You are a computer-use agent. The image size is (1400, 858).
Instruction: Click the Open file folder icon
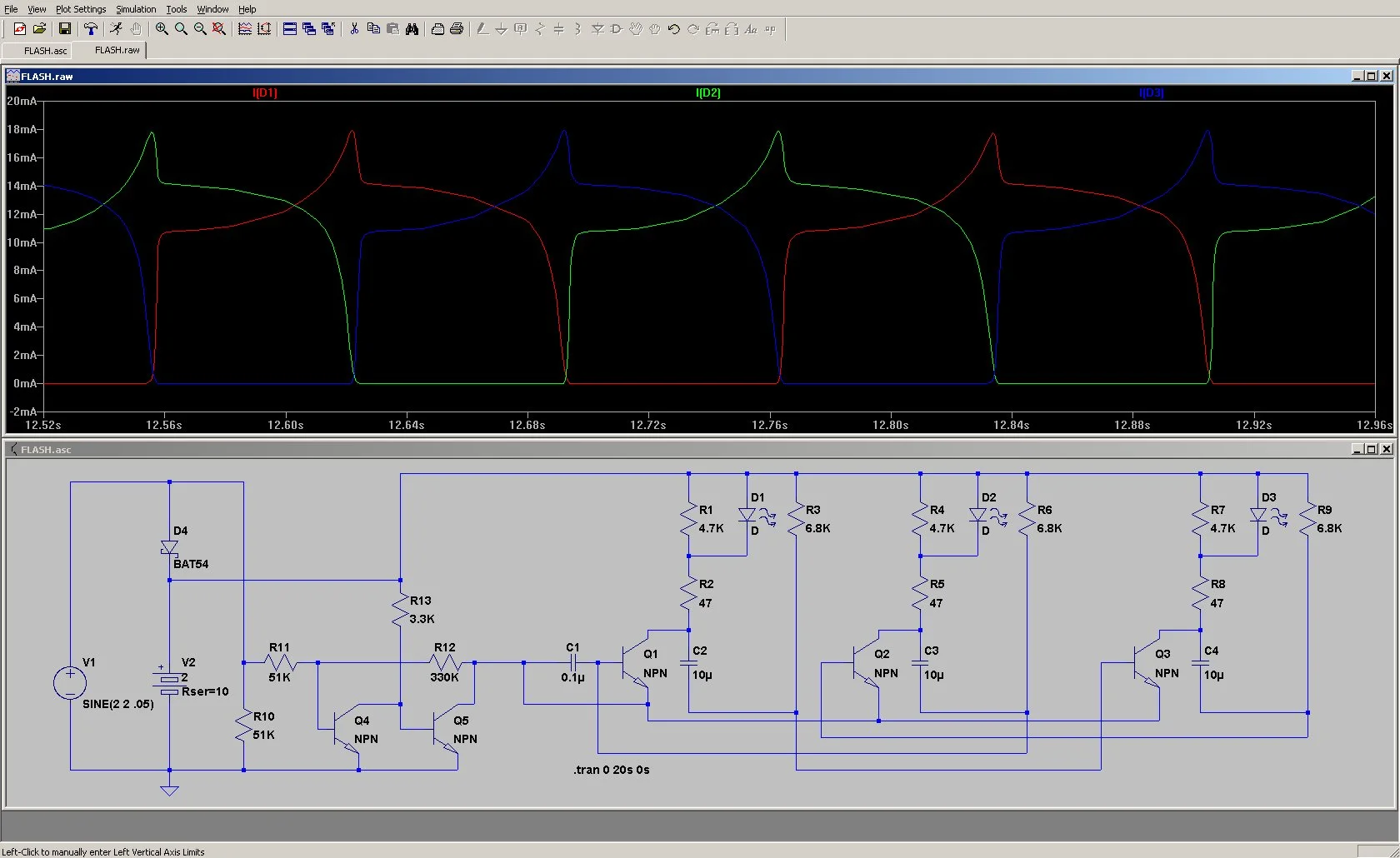coord(38,29)
